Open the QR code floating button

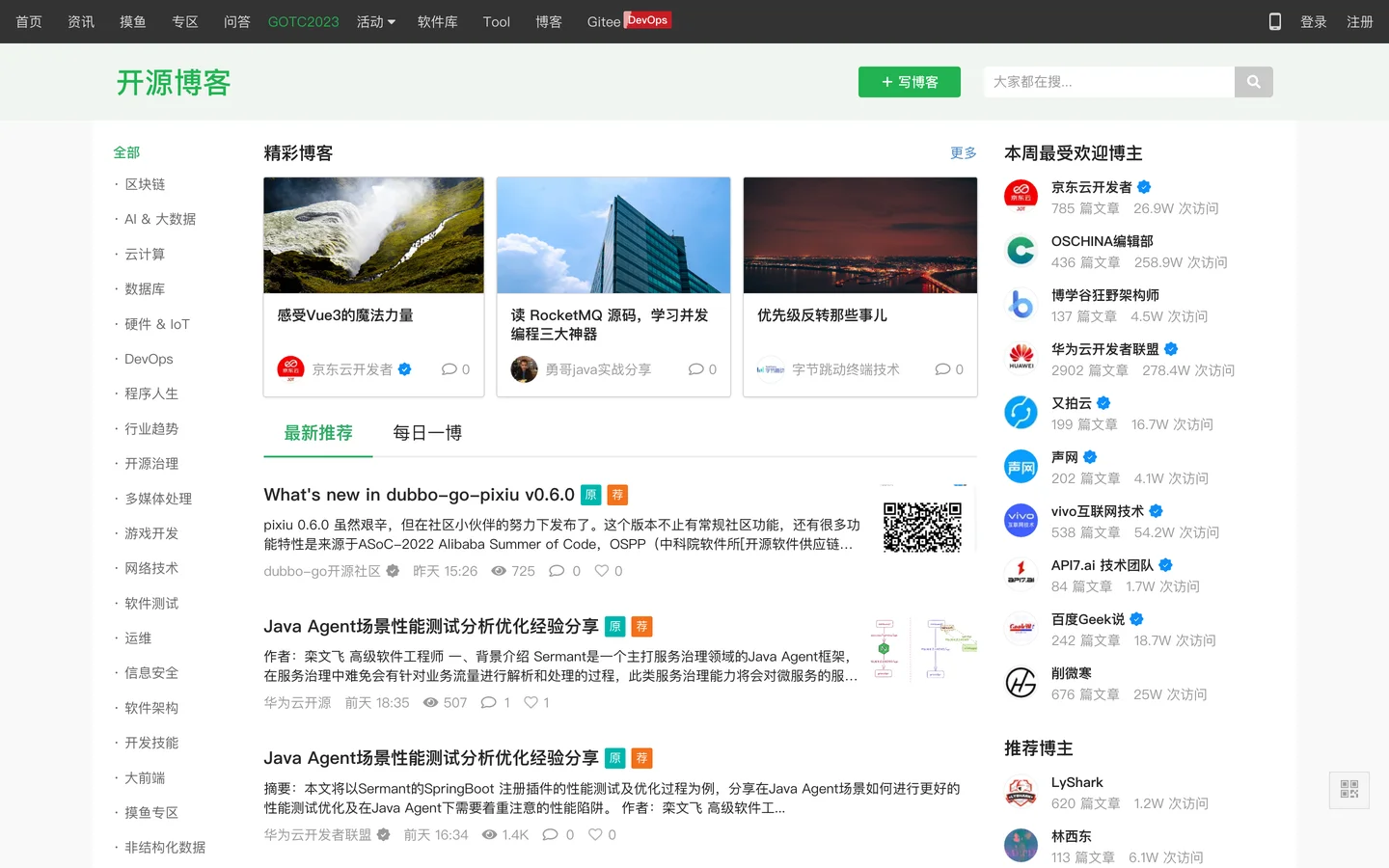pyautogui.click(x=1349, y=790)
